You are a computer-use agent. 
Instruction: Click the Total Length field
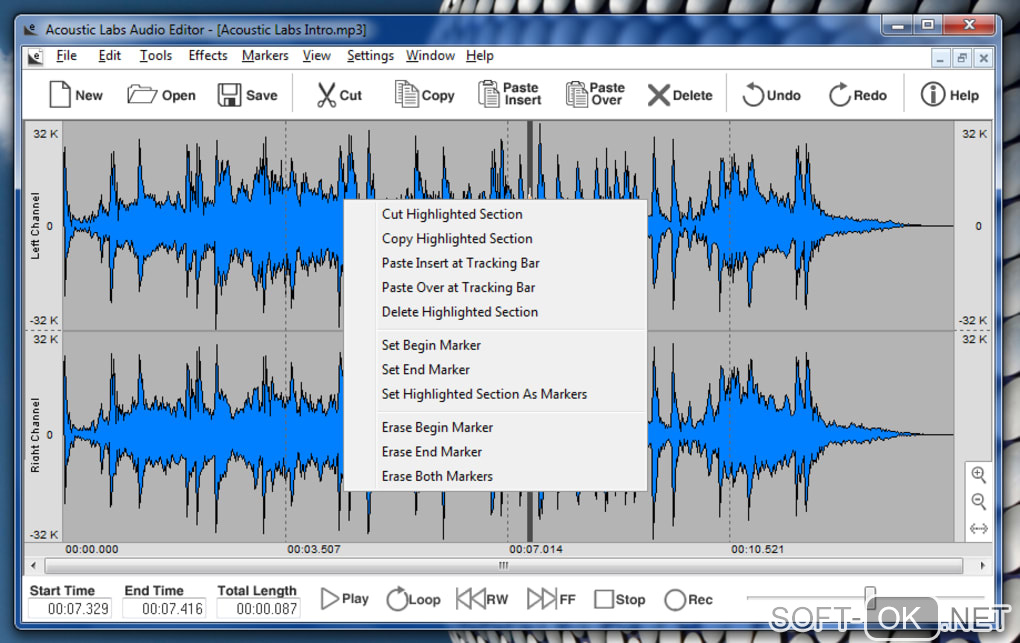(258, 609)
